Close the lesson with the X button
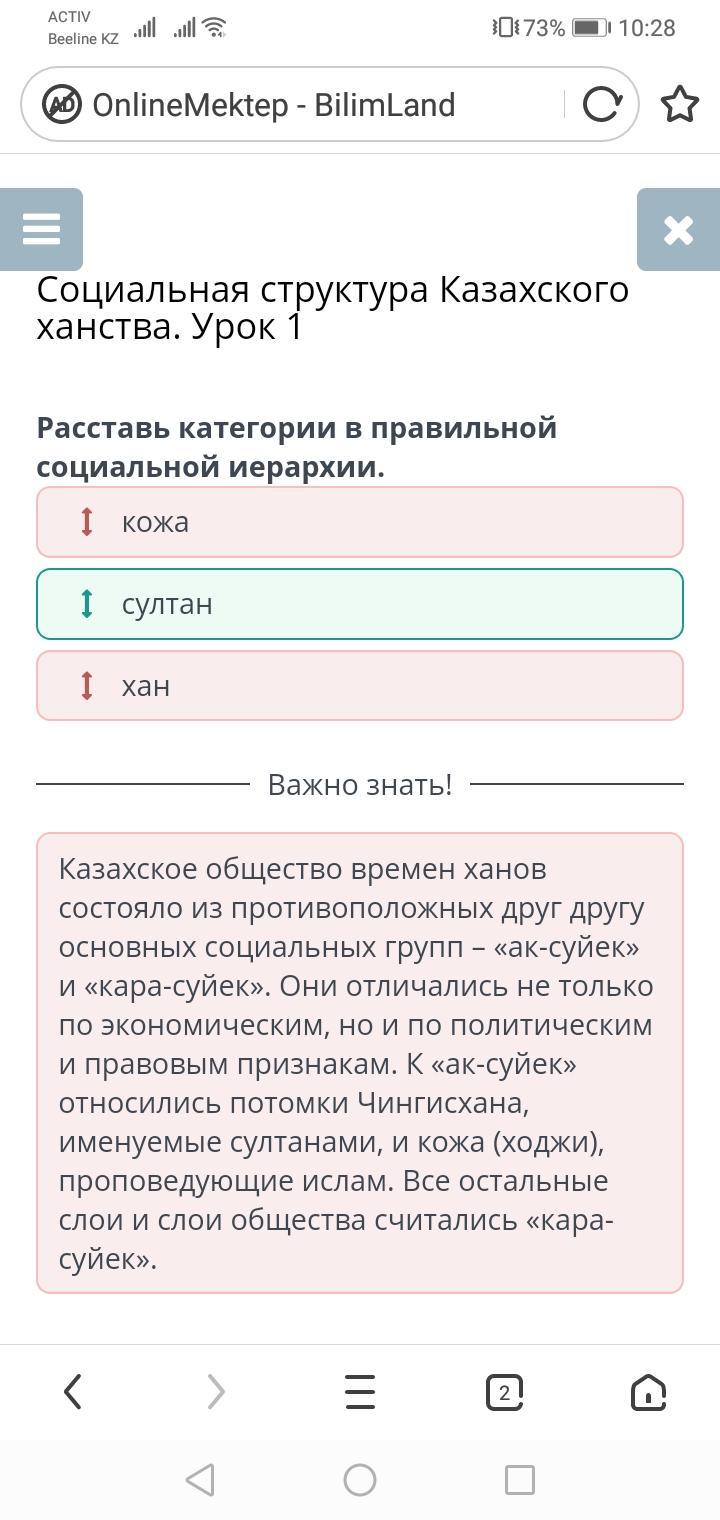The width and height of the screenshot is (720, 1520). click(x=678, y=230)
